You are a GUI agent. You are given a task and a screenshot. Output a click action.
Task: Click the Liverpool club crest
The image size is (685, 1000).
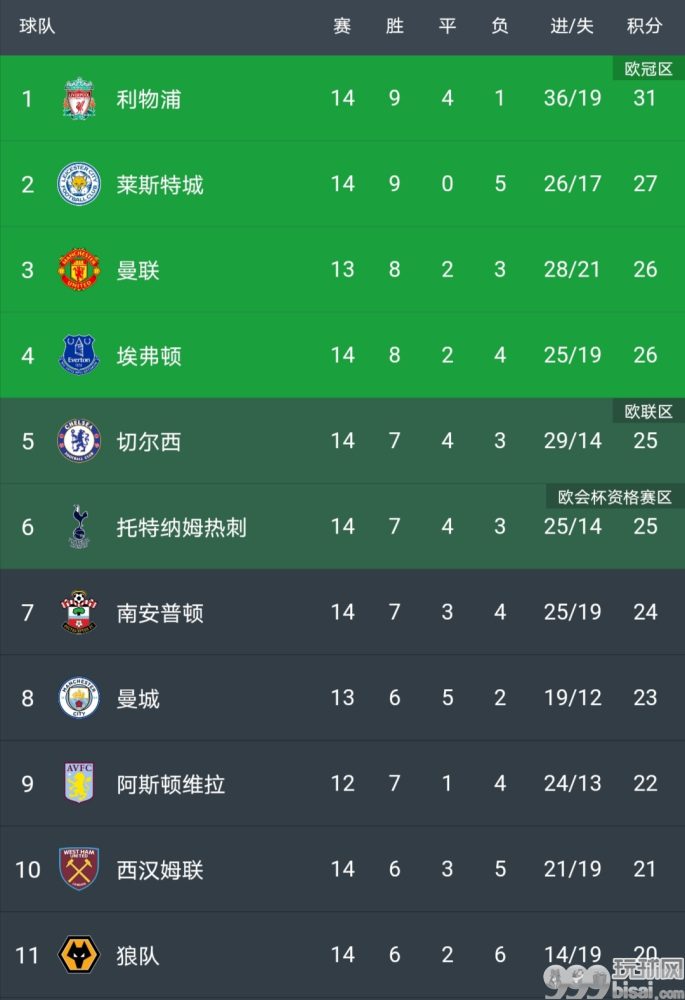pos(79,99)
